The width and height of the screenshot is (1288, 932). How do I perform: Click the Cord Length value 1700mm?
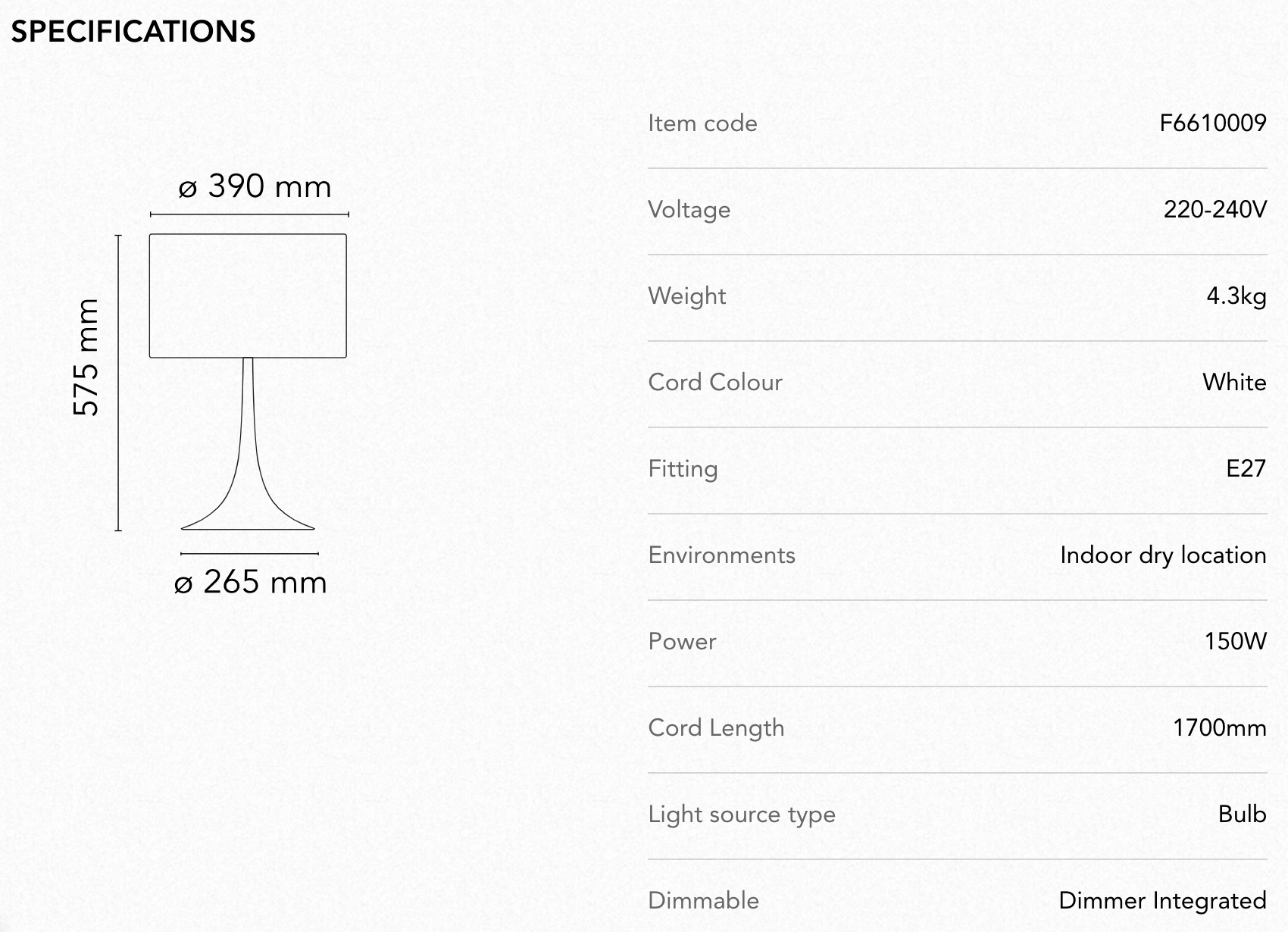coord(1220,727)
